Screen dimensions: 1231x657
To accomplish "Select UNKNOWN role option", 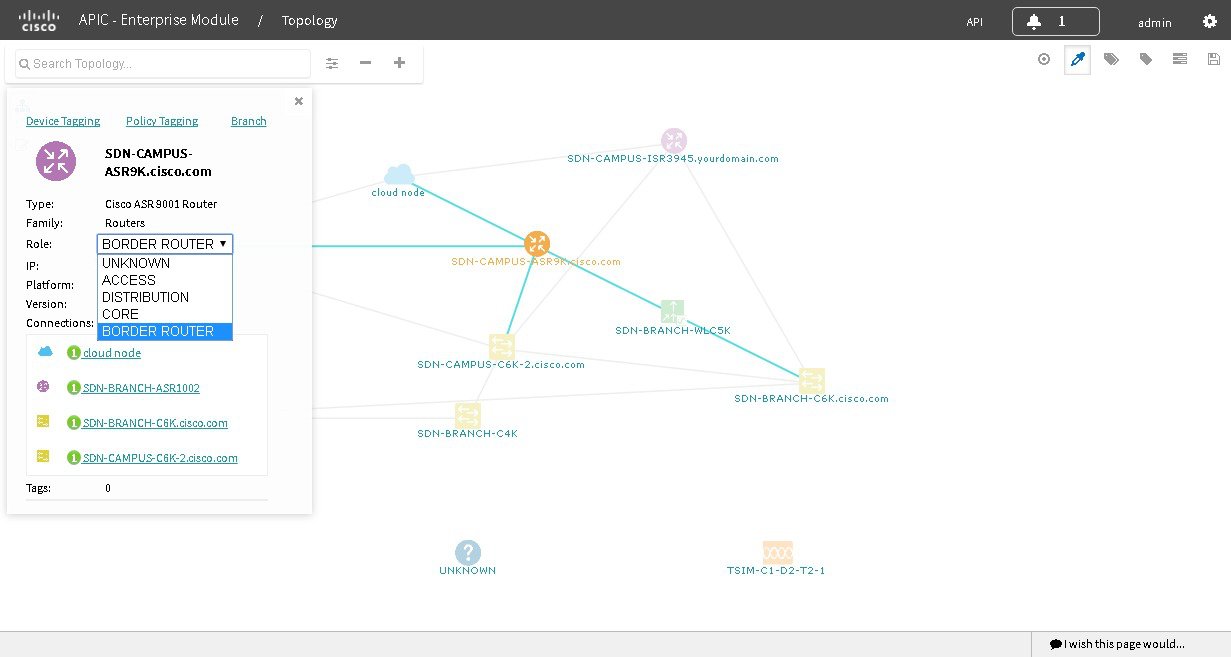I will click(165, 263).
